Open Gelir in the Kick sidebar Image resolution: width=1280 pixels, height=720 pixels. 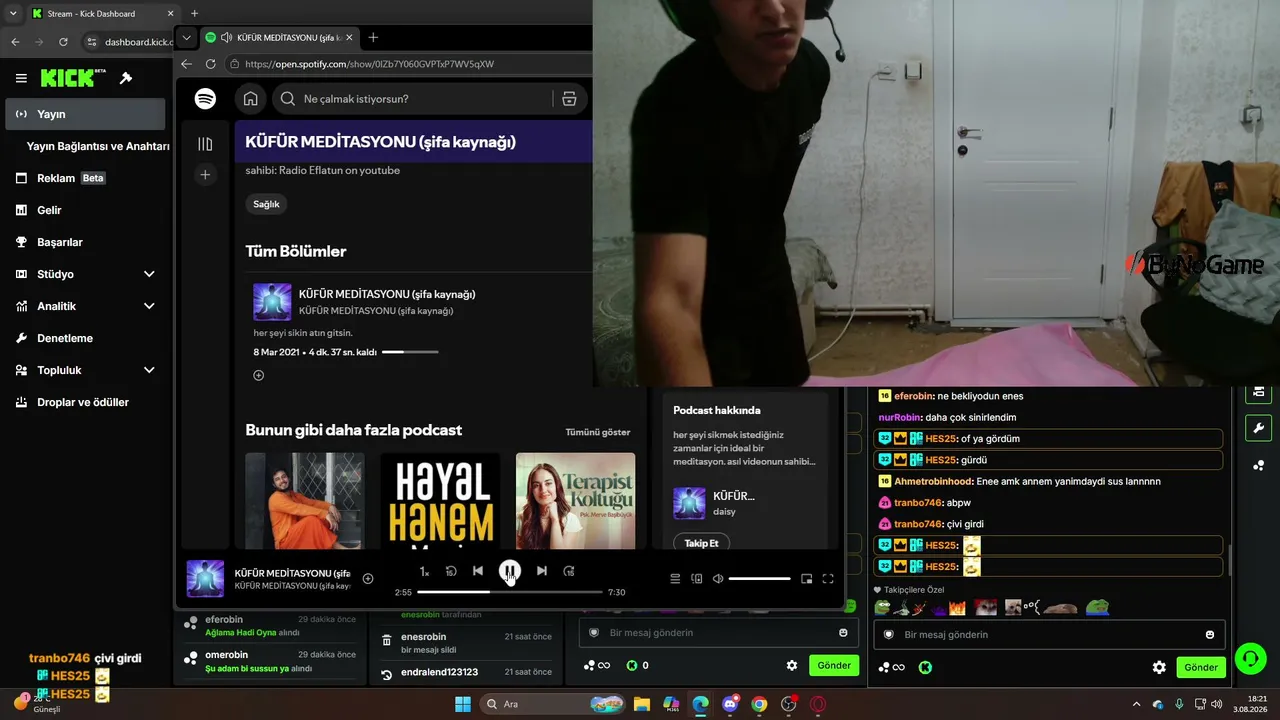pos(85,210)
